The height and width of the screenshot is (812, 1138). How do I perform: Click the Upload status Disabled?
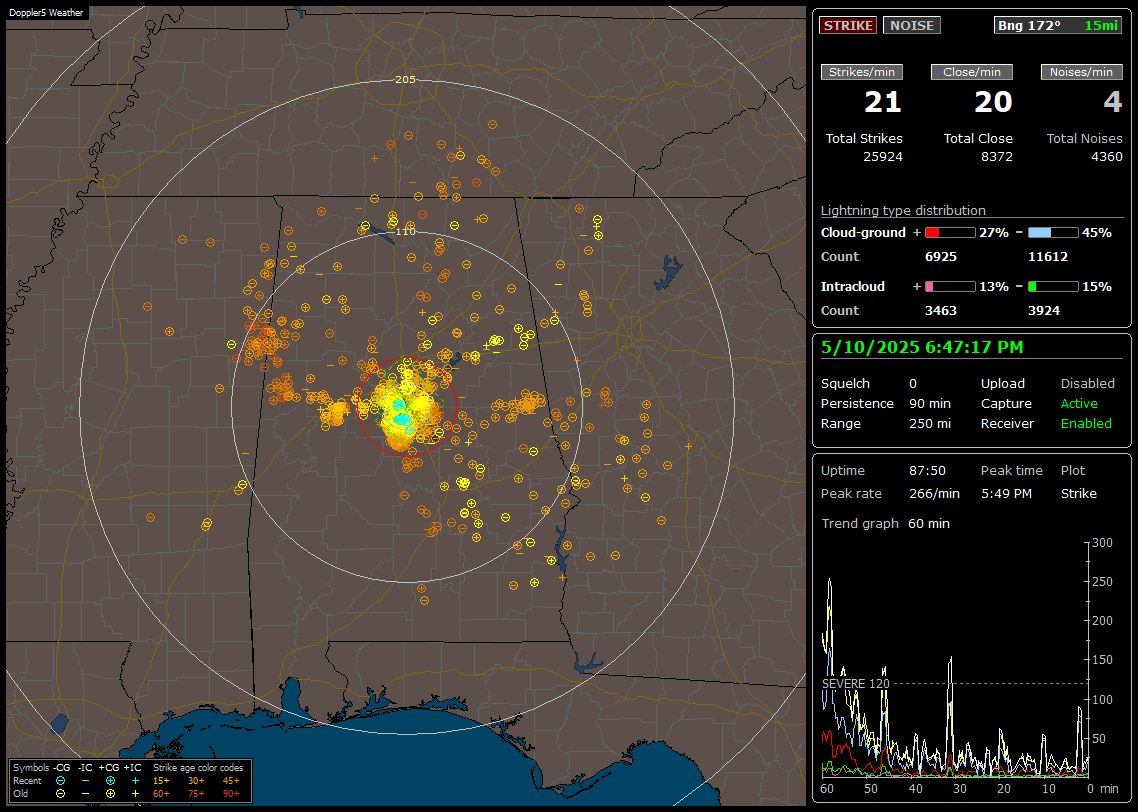[x=1087, y=384]
